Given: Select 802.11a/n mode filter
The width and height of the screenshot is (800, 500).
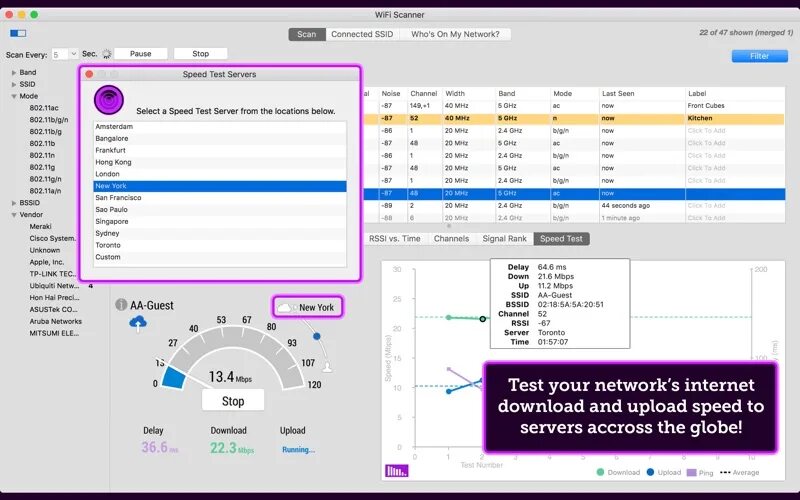Looking at the screenshot, I should tap(45, 190).
